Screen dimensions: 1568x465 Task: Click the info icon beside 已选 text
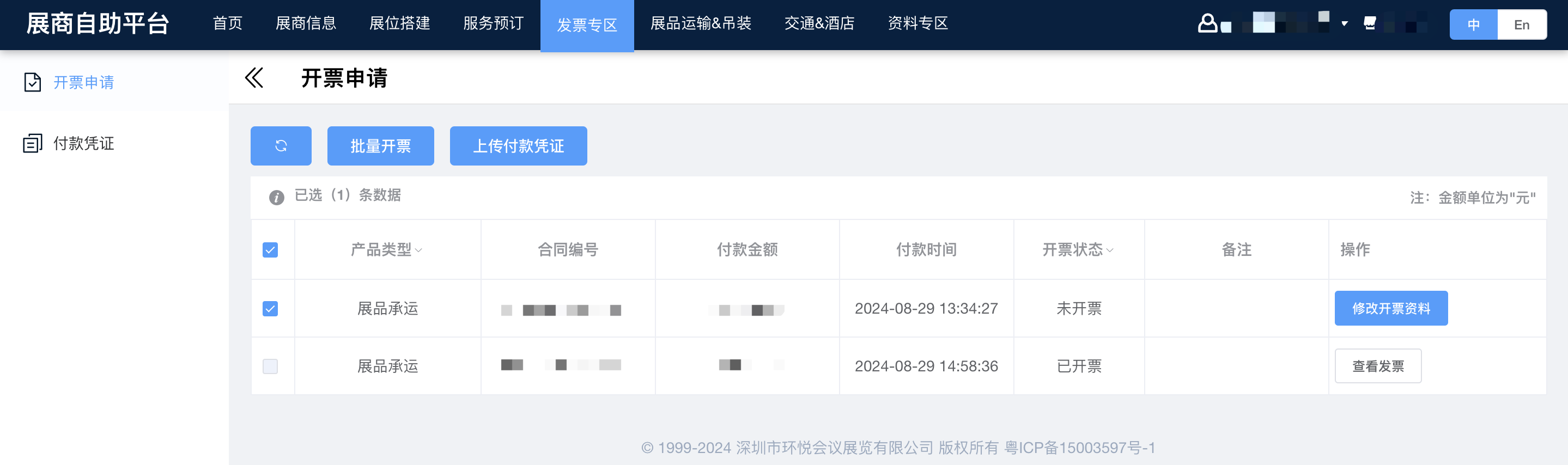click(x=276, y=197)
